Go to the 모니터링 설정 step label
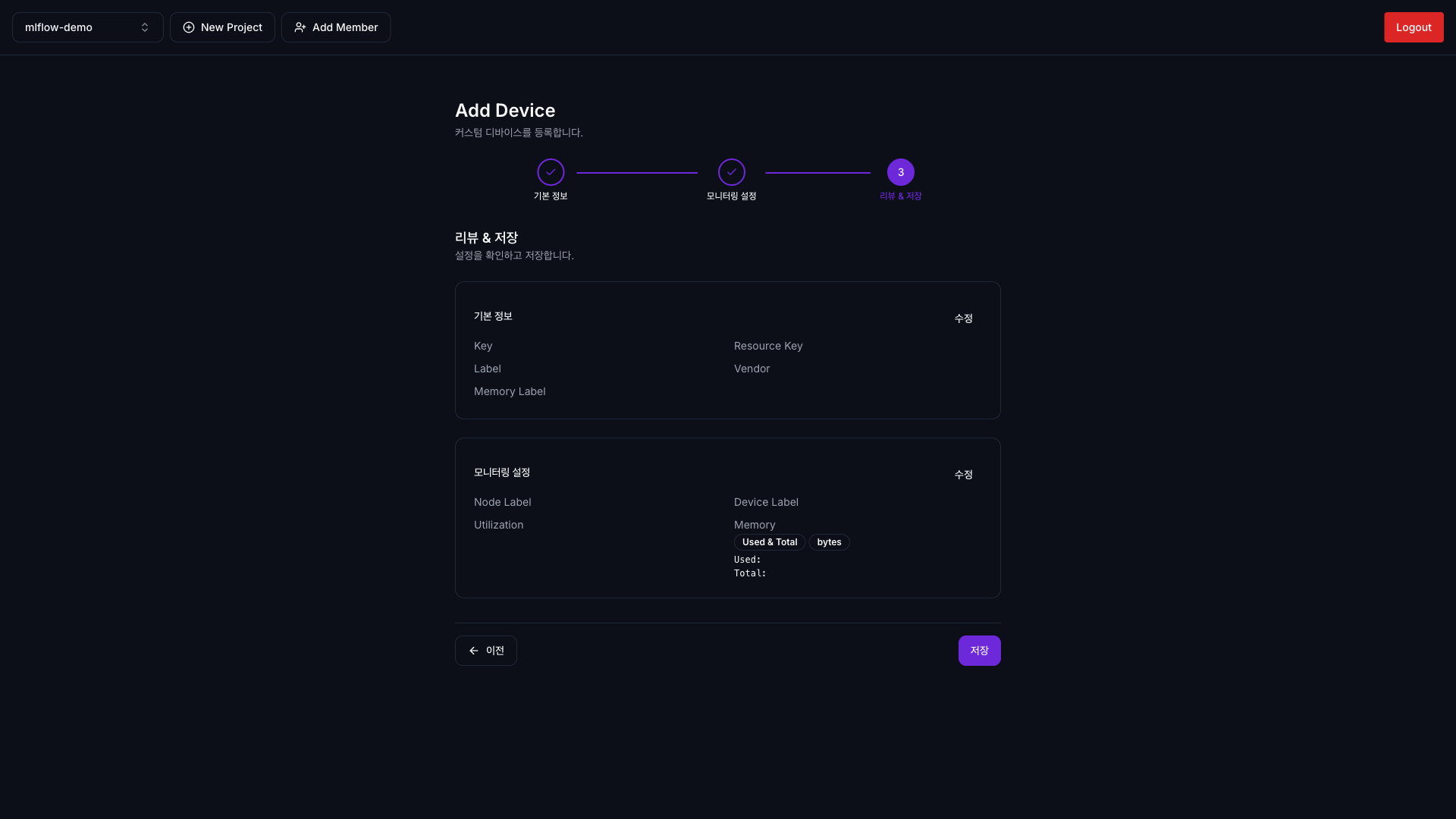The image size is (1456, 819). coord(732,196)
